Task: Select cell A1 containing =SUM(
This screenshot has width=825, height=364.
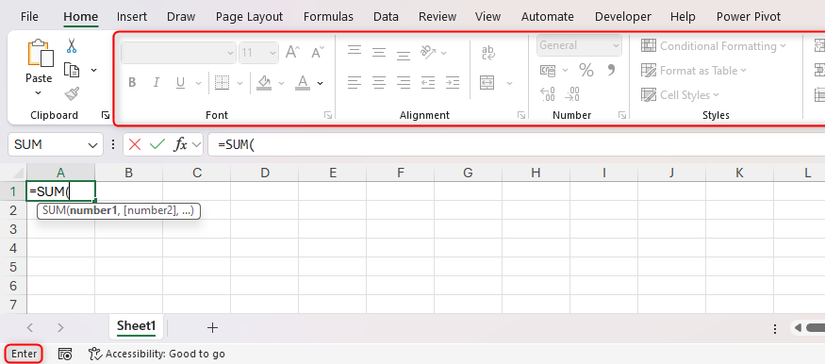Action: tap(61, 191)
